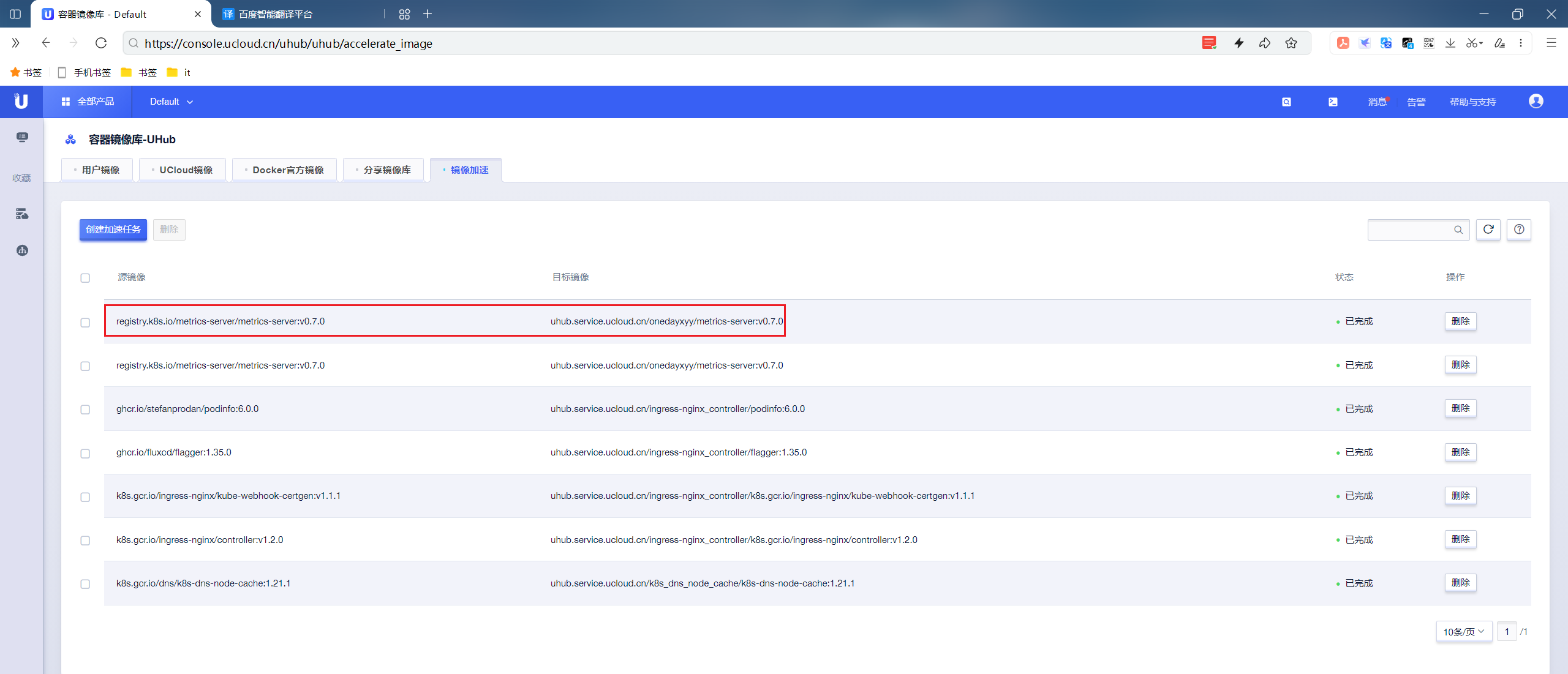Open the PDF extension icon

click(x=1343, y=43)
